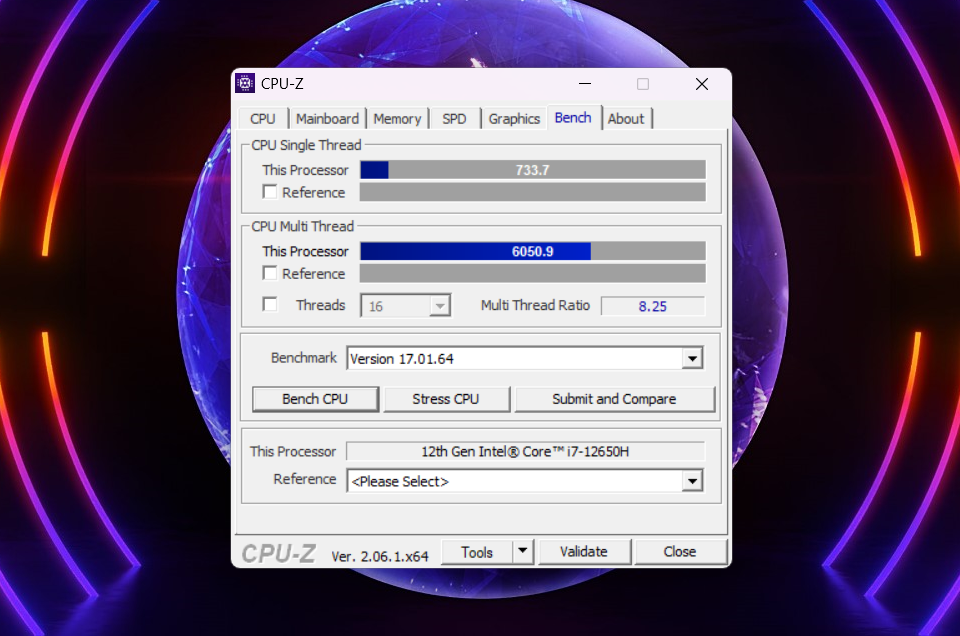
Task: Click the CPU Single Thread group label
Action: (306, 145)
